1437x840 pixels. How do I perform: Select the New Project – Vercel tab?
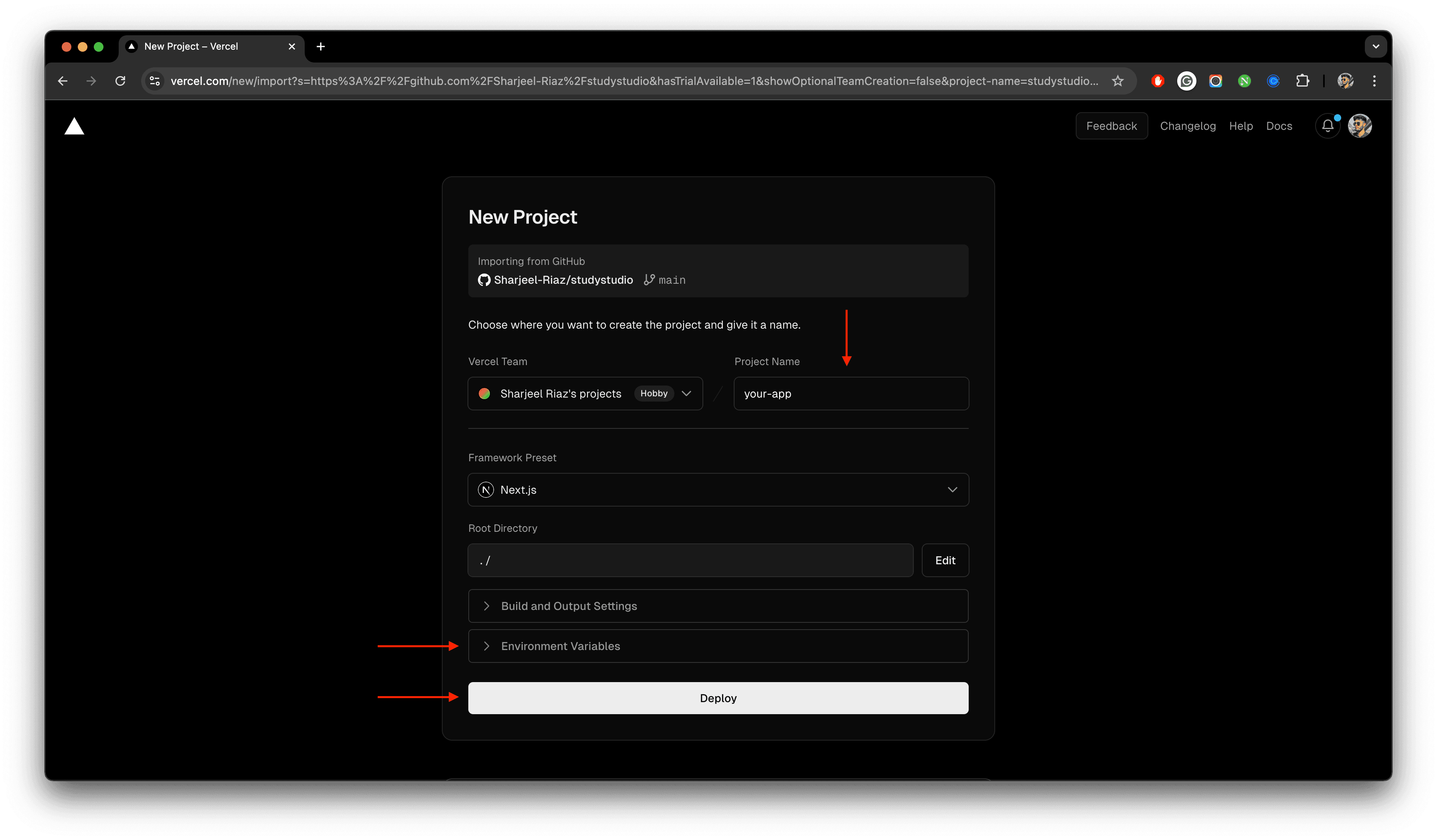(211, 47)
